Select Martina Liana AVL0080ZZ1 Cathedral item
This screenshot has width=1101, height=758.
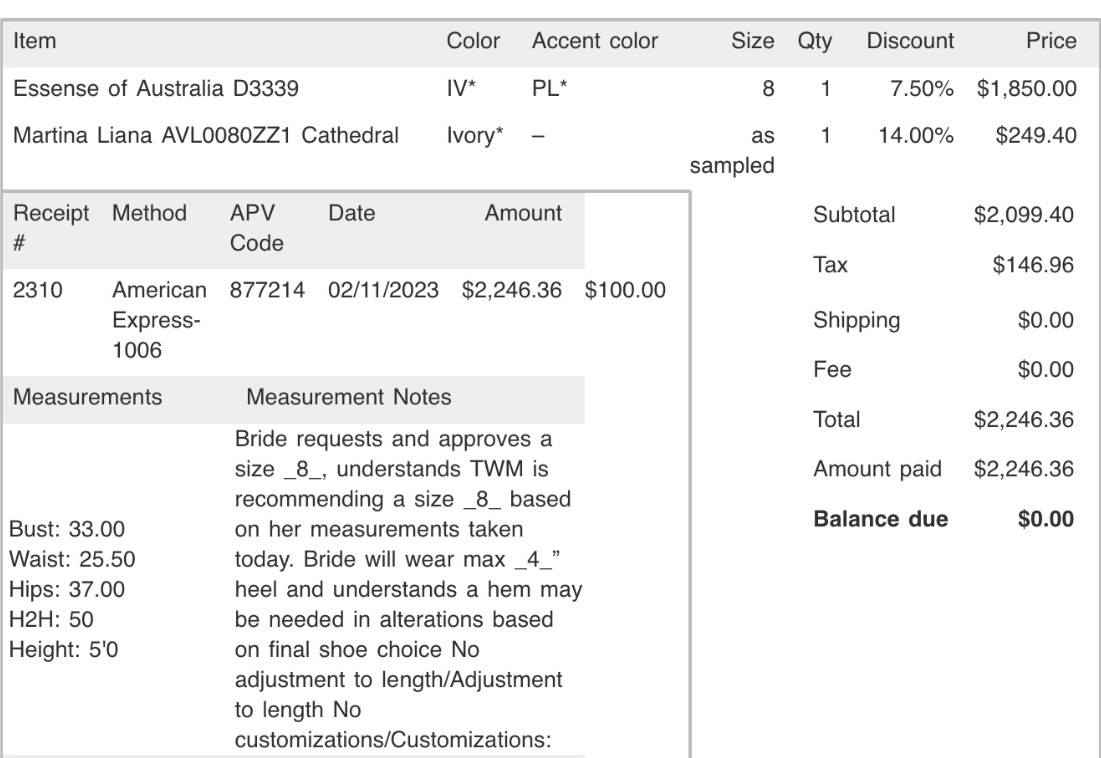point(206,135)
